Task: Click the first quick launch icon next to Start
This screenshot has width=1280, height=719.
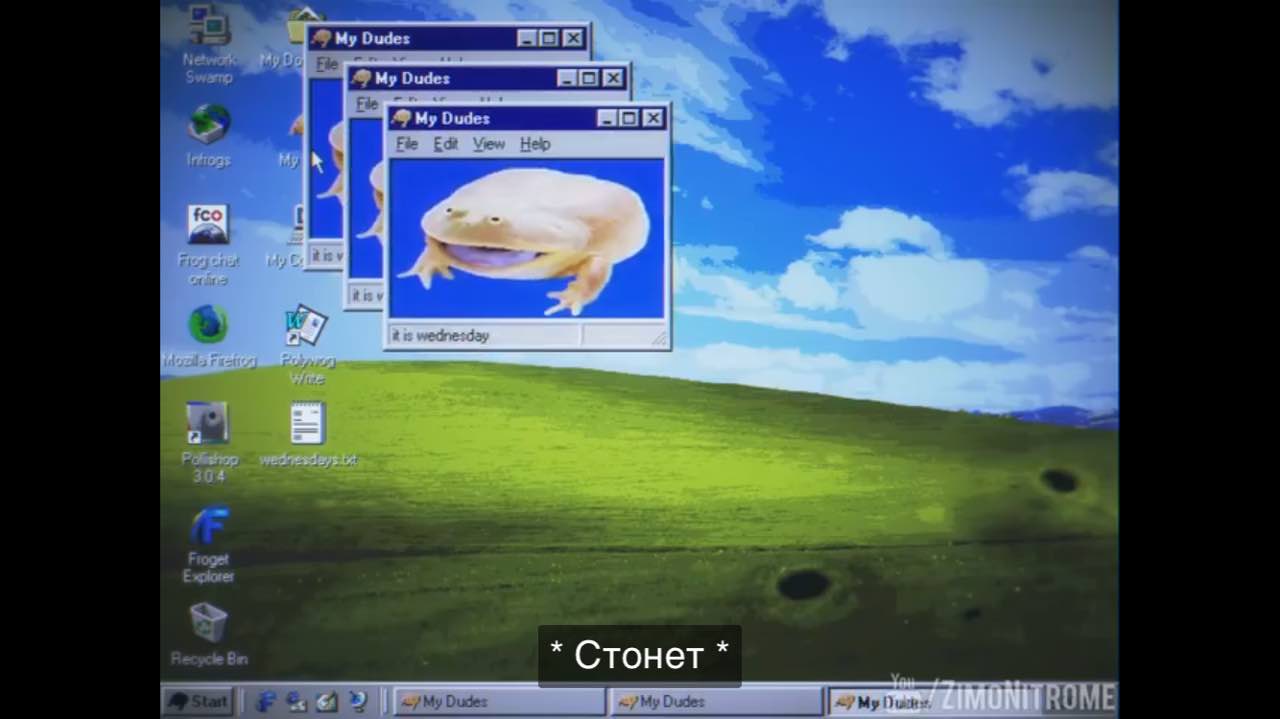Action: 266,701
